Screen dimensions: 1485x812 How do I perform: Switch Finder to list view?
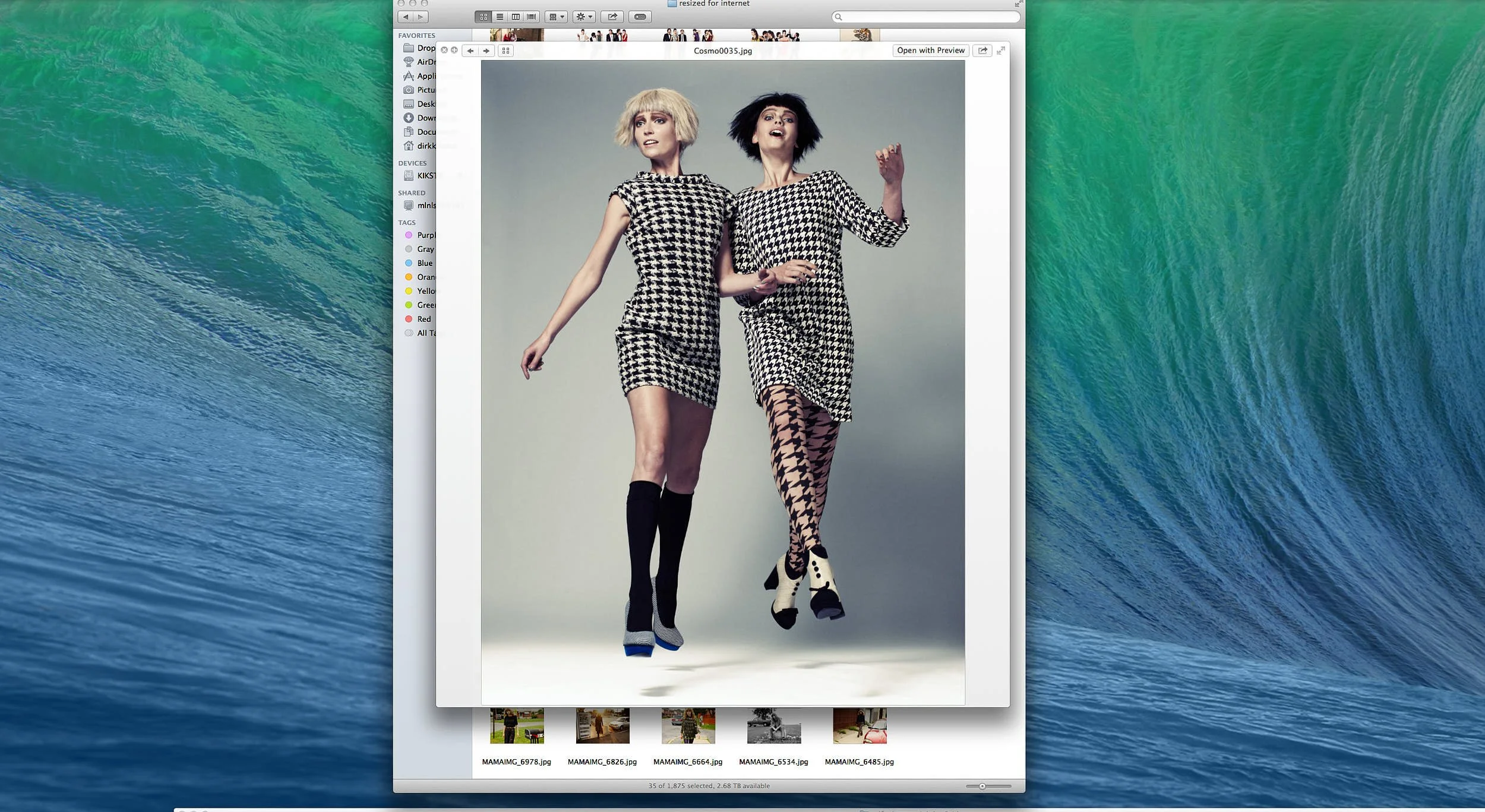[x=500, y=17]
